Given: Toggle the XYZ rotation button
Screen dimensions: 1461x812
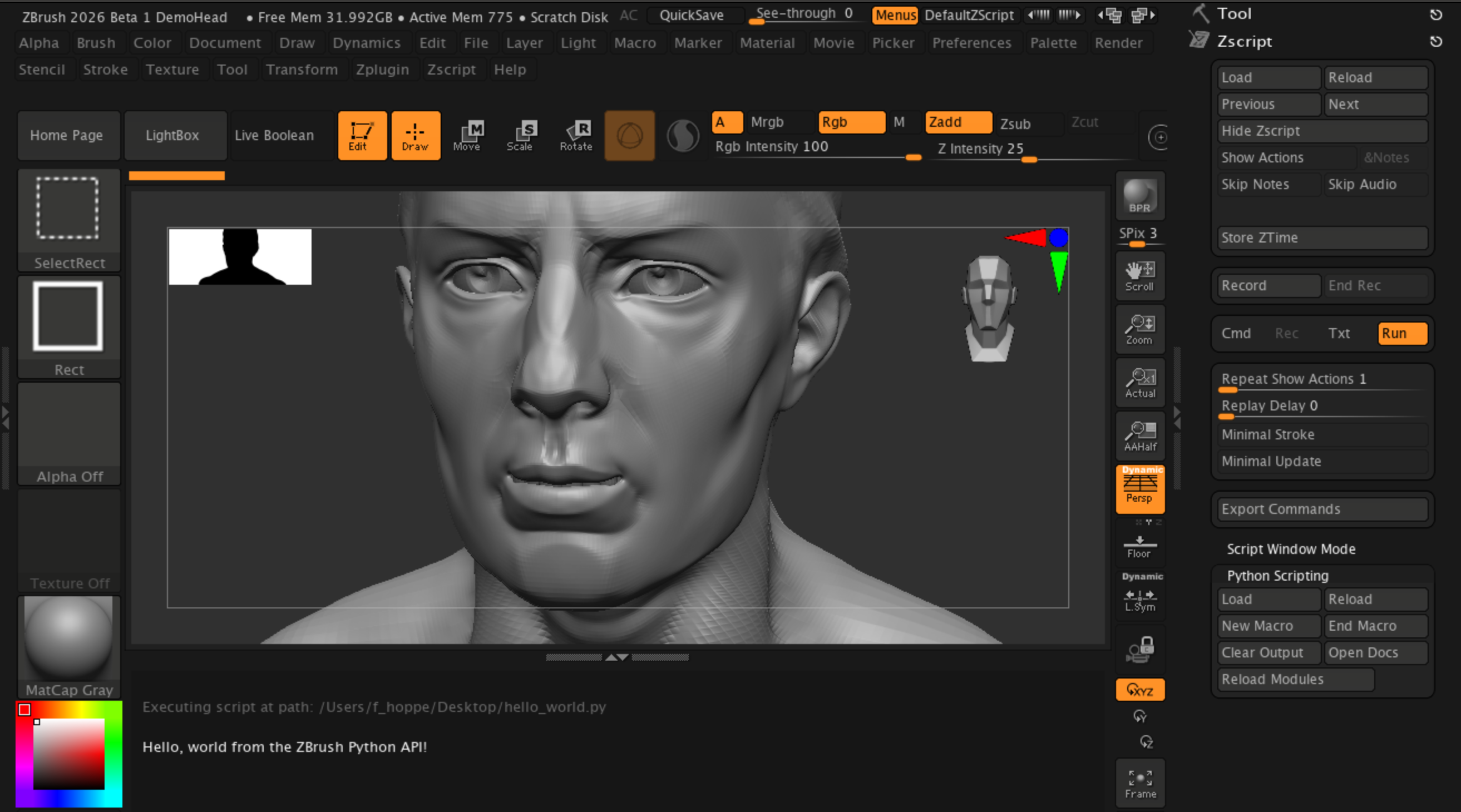Looking at the screenshot, I should point(1140,690).
